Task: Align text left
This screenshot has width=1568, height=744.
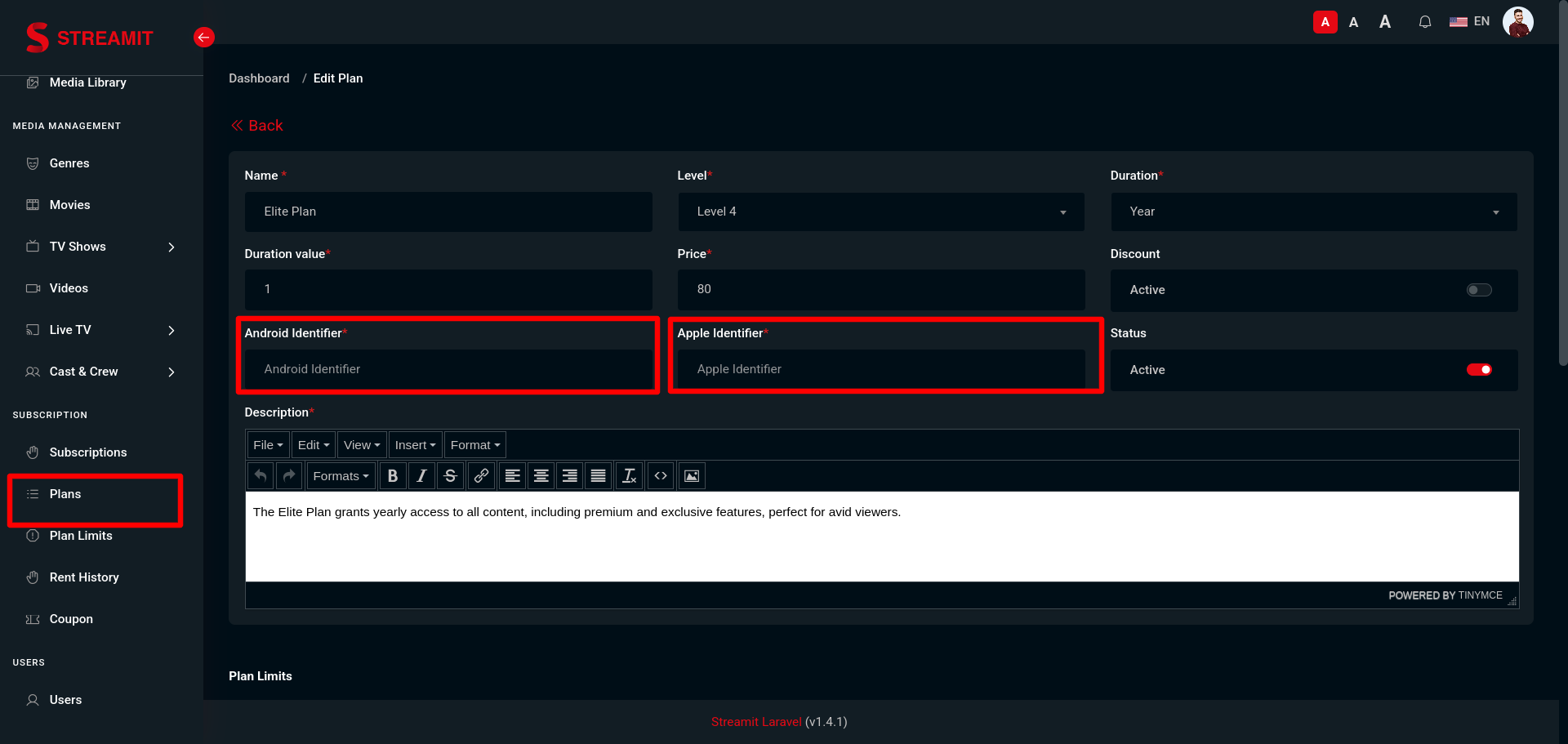Action: 513,475
